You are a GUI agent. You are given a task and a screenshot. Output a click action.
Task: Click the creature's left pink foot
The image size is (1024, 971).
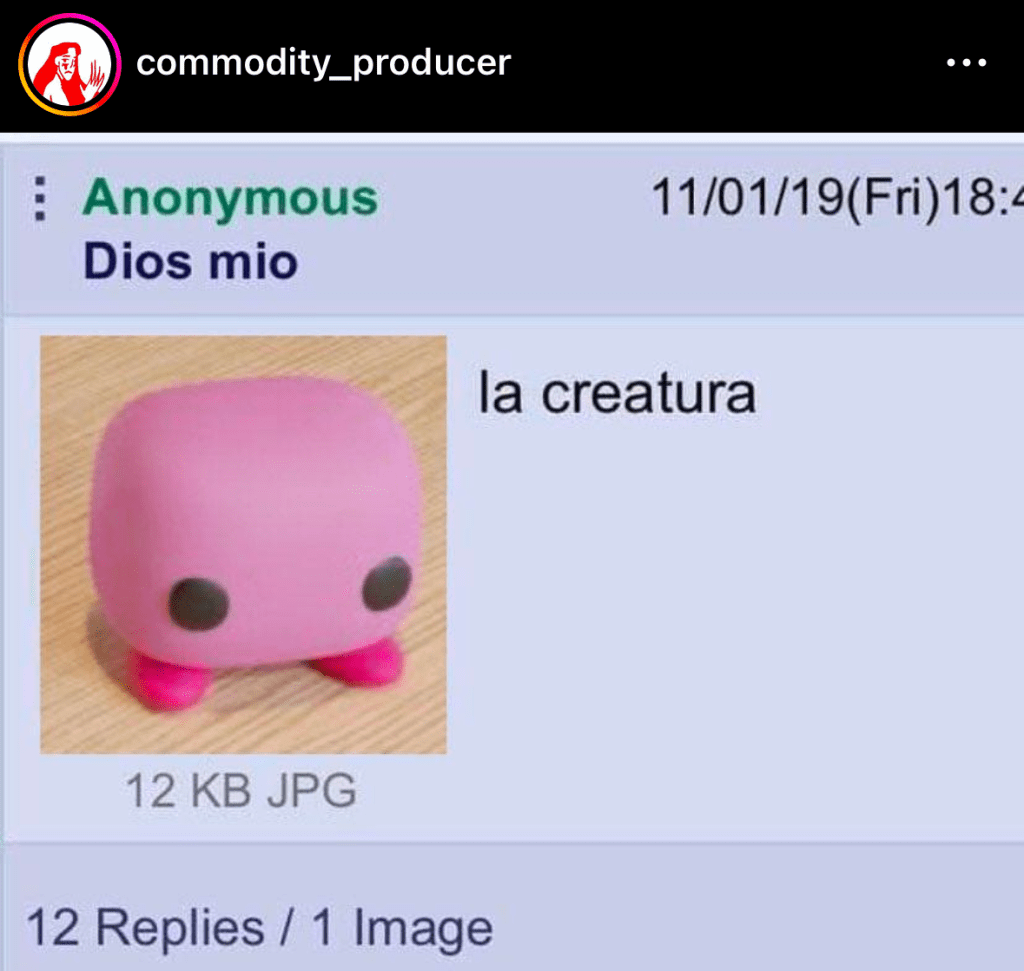pyautogui.click(x=170, y=682)
